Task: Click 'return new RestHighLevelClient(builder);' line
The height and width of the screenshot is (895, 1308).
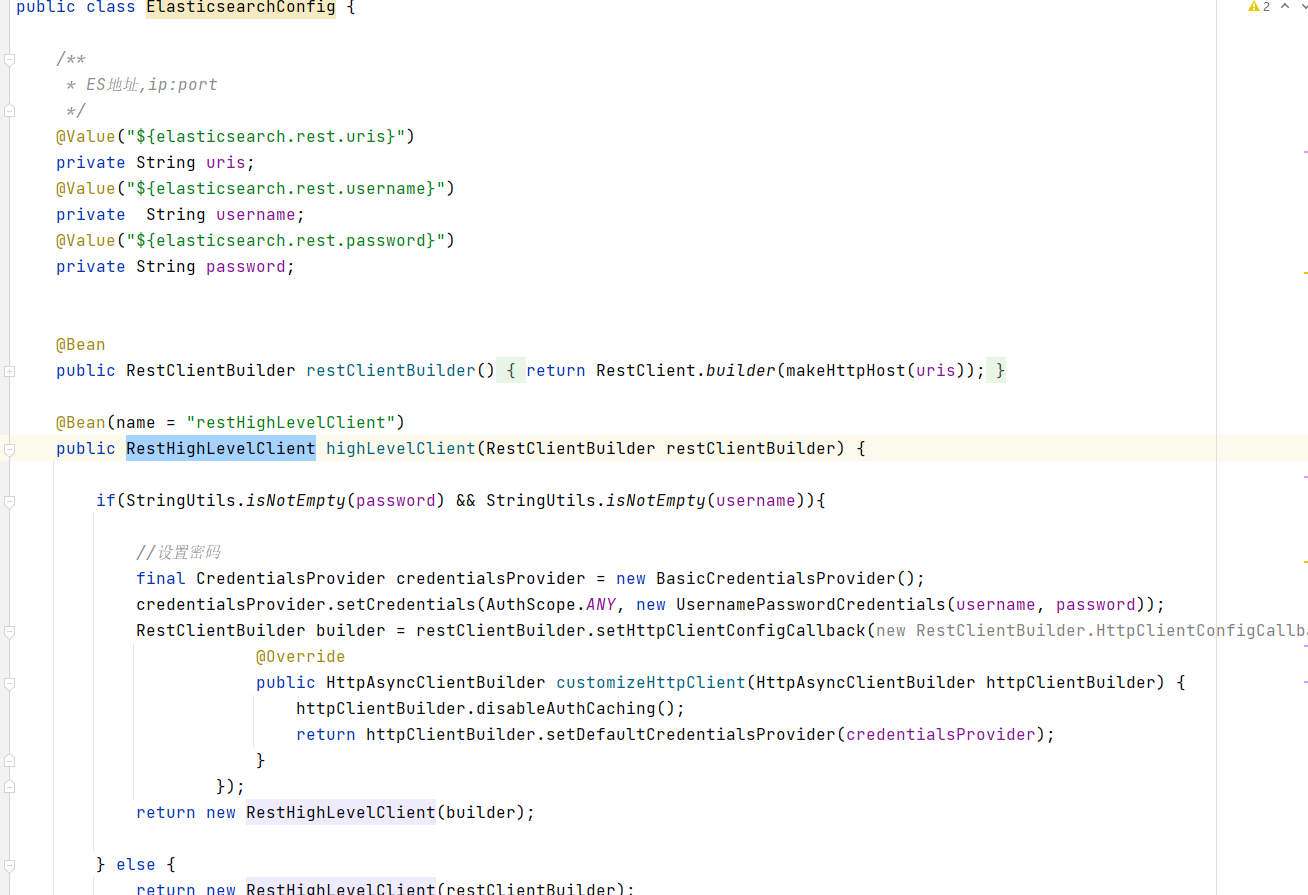Action: click(x=336, y=813)
